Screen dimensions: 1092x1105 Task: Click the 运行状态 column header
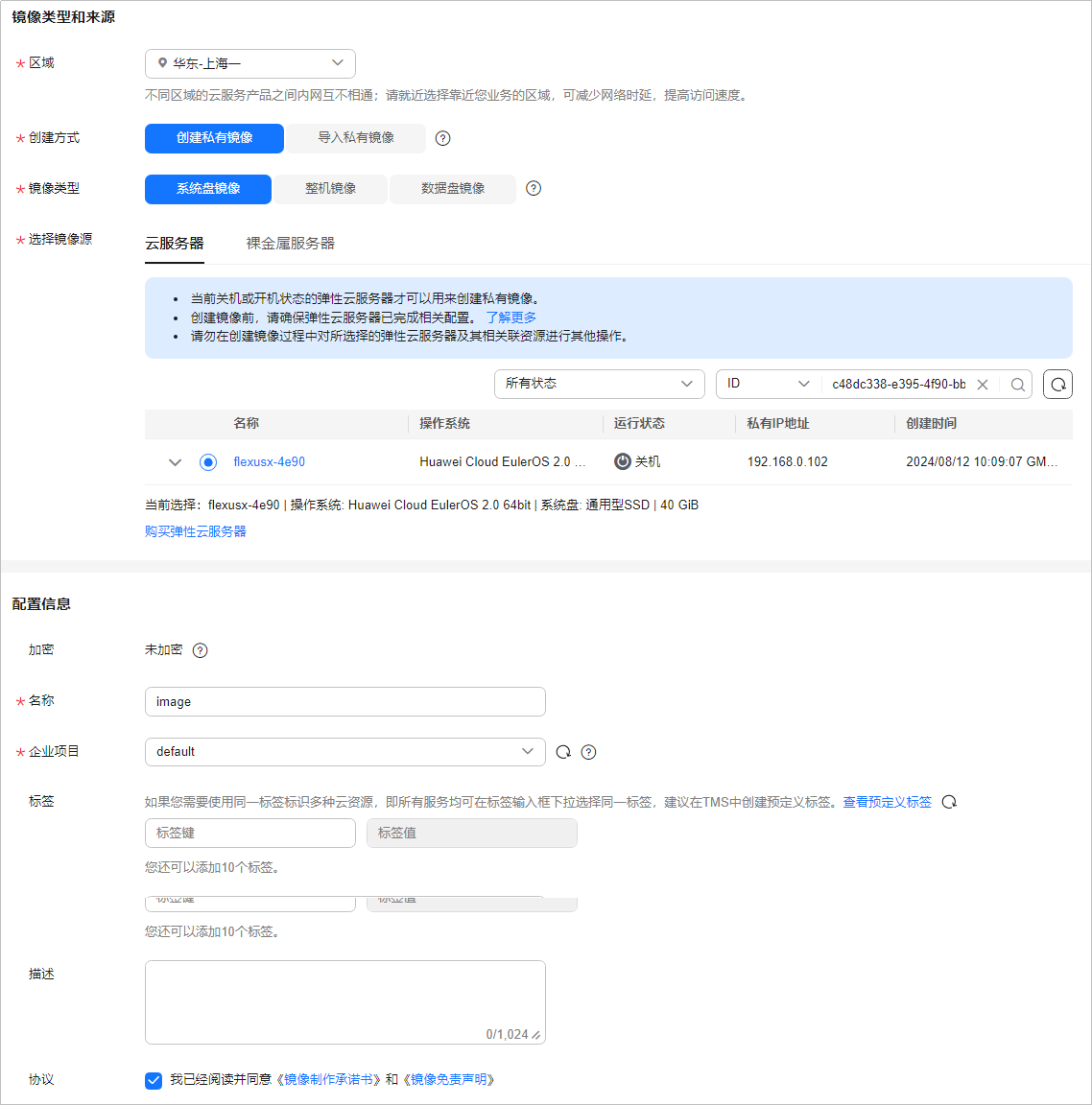click(x=639, y=424)
